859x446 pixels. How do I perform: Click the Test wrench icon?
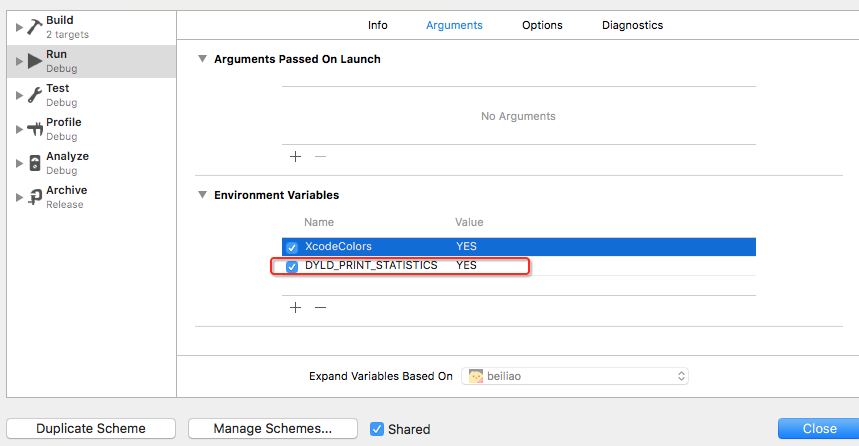pos(34,95)
